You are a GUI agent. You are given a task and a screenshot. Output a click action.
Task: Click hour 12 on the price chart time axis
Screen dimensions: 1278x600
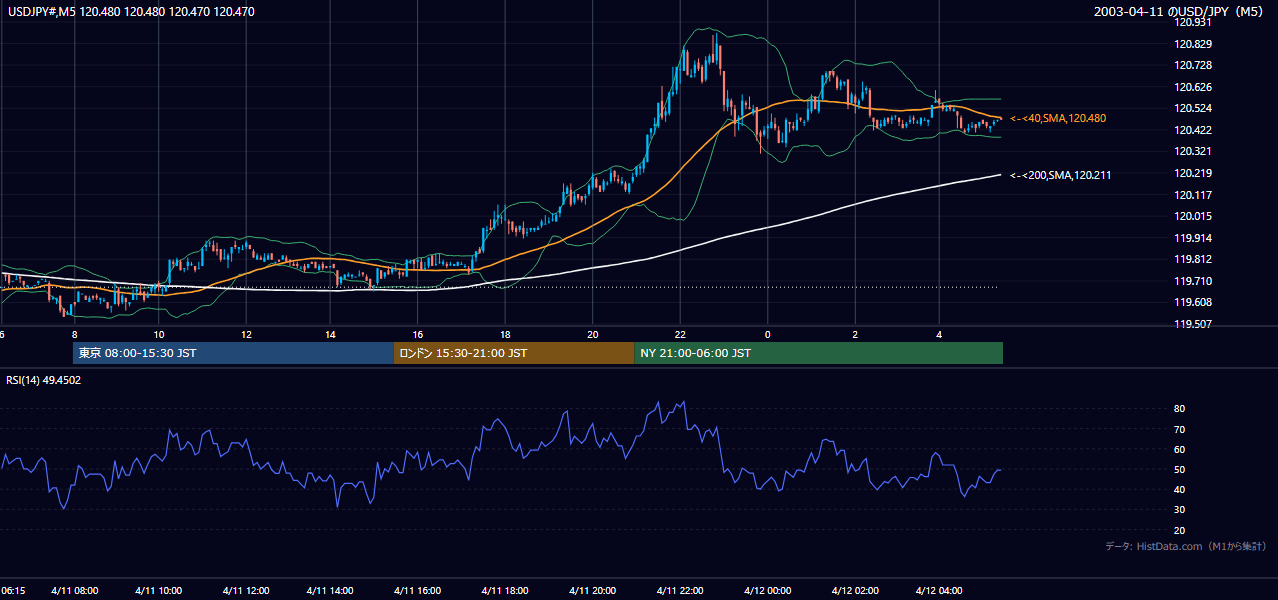point(245,334)
